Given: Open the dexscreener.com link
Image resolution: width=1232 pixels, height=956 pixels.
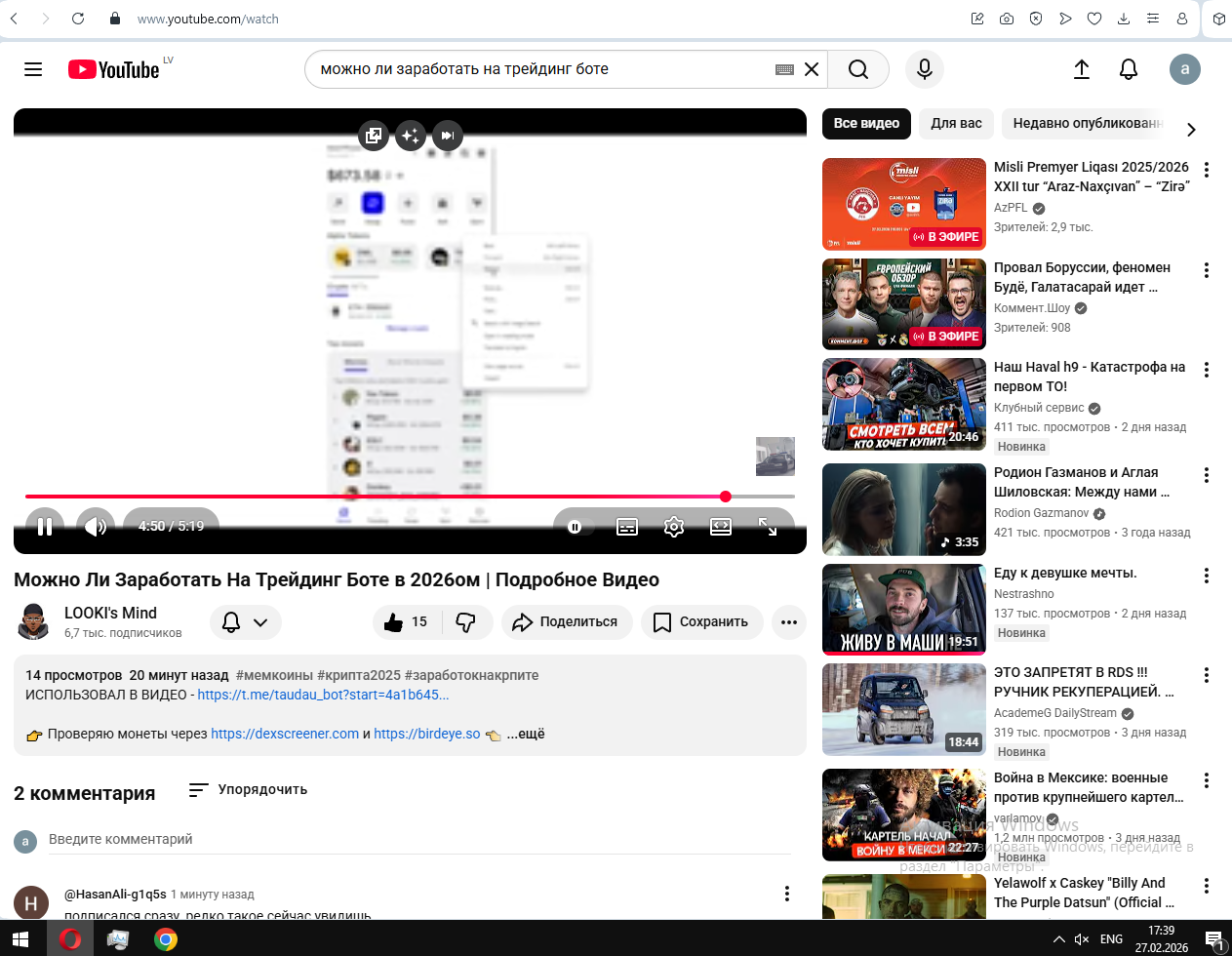Looking at the screenshot, I should [285, 734].
